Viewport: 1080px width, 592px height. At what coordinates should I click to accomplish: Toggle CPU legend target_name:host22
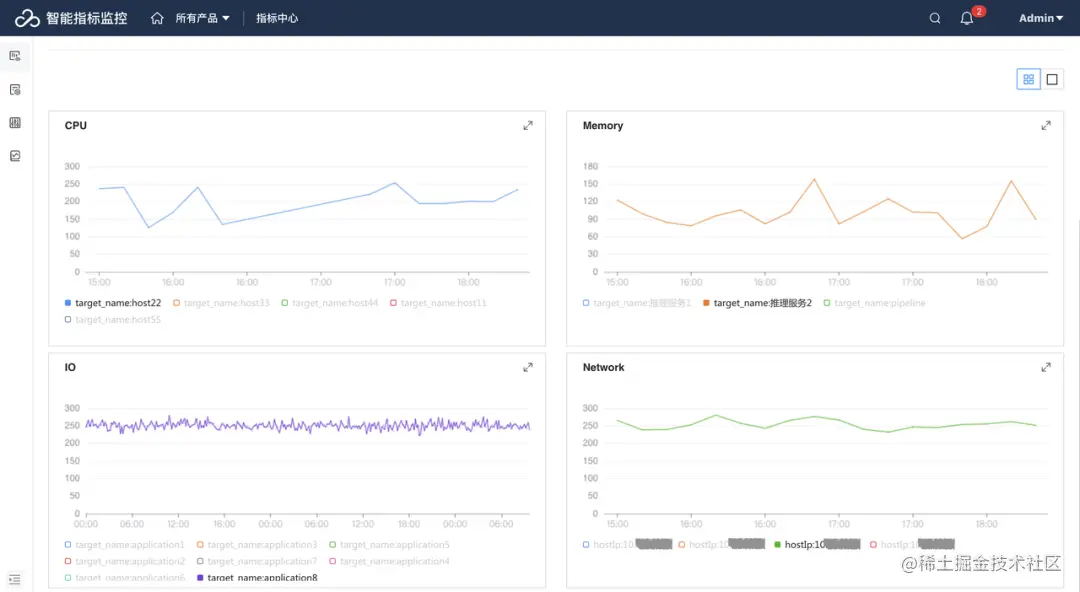tap(113, 303)
